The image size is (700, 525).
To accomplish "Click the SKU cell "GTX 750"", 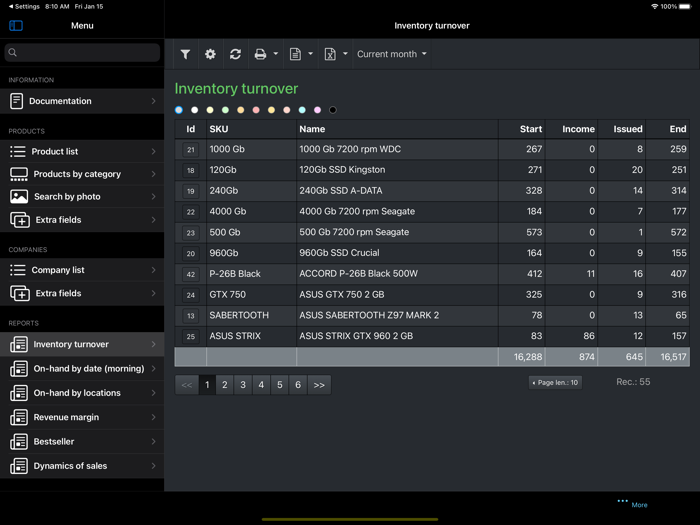I will click(x=251, y=295).
